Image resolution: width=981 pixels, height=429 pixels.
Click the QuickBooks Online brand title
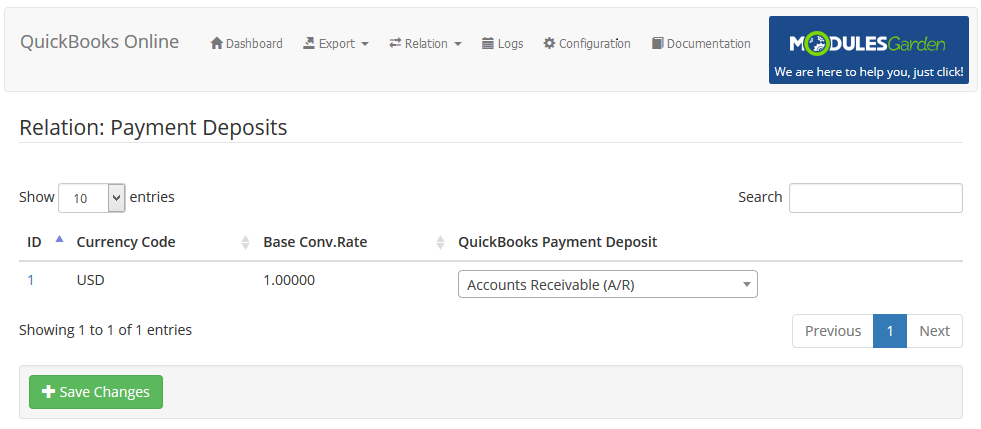point(99,42)
